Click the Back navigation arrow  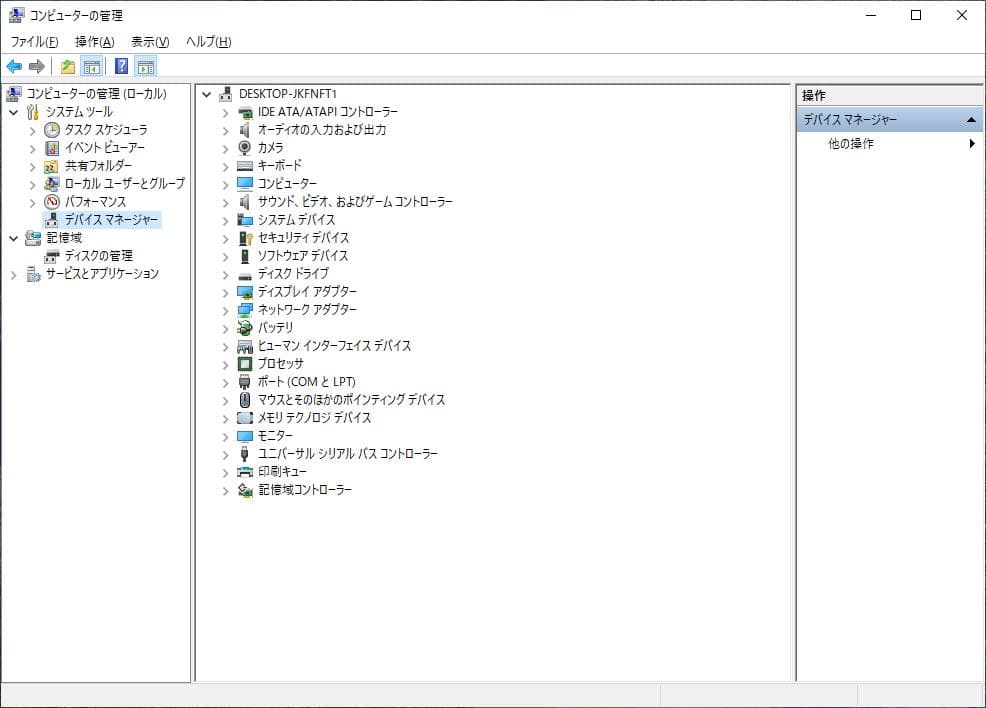click(x=13, y=66)
